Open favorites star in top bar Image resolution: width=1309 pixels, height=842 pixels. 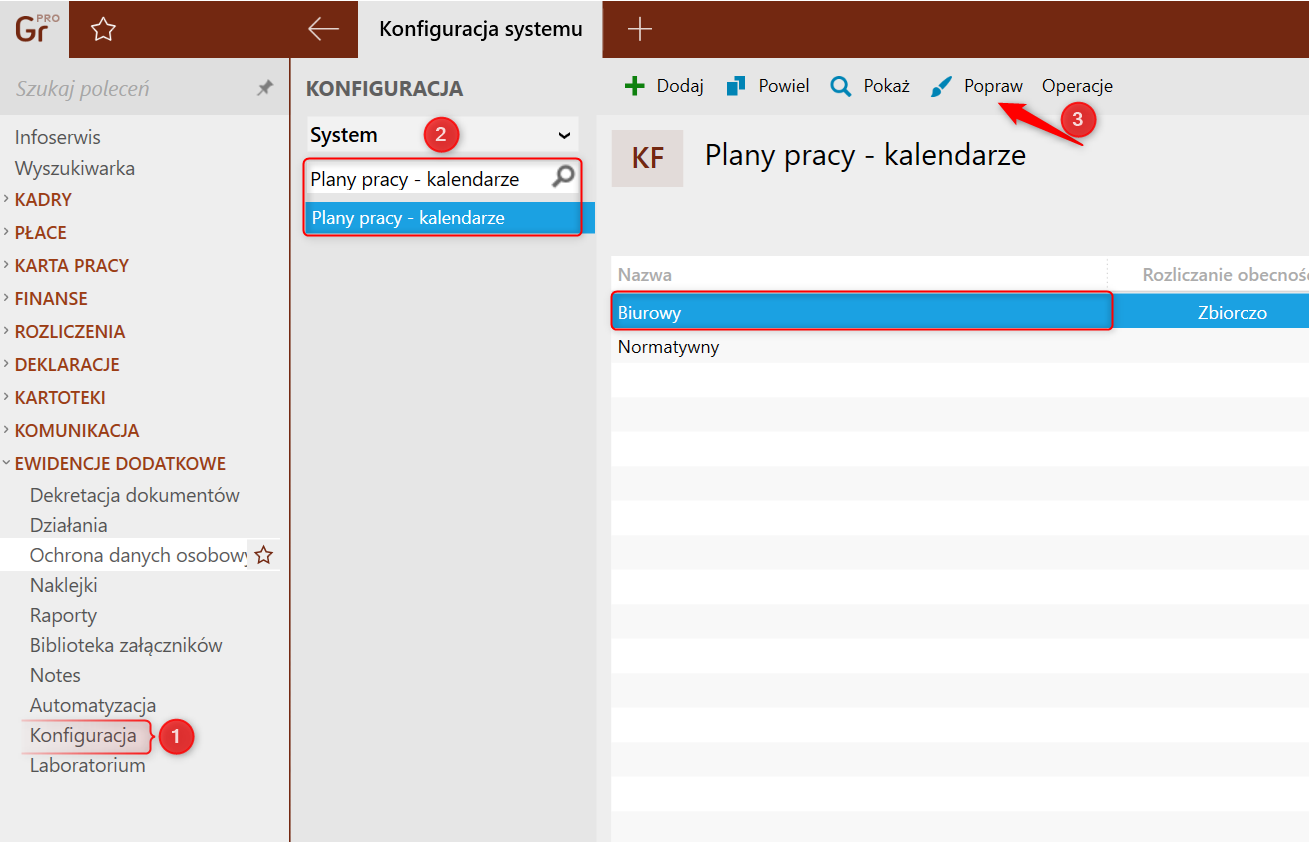pos(103,30)
